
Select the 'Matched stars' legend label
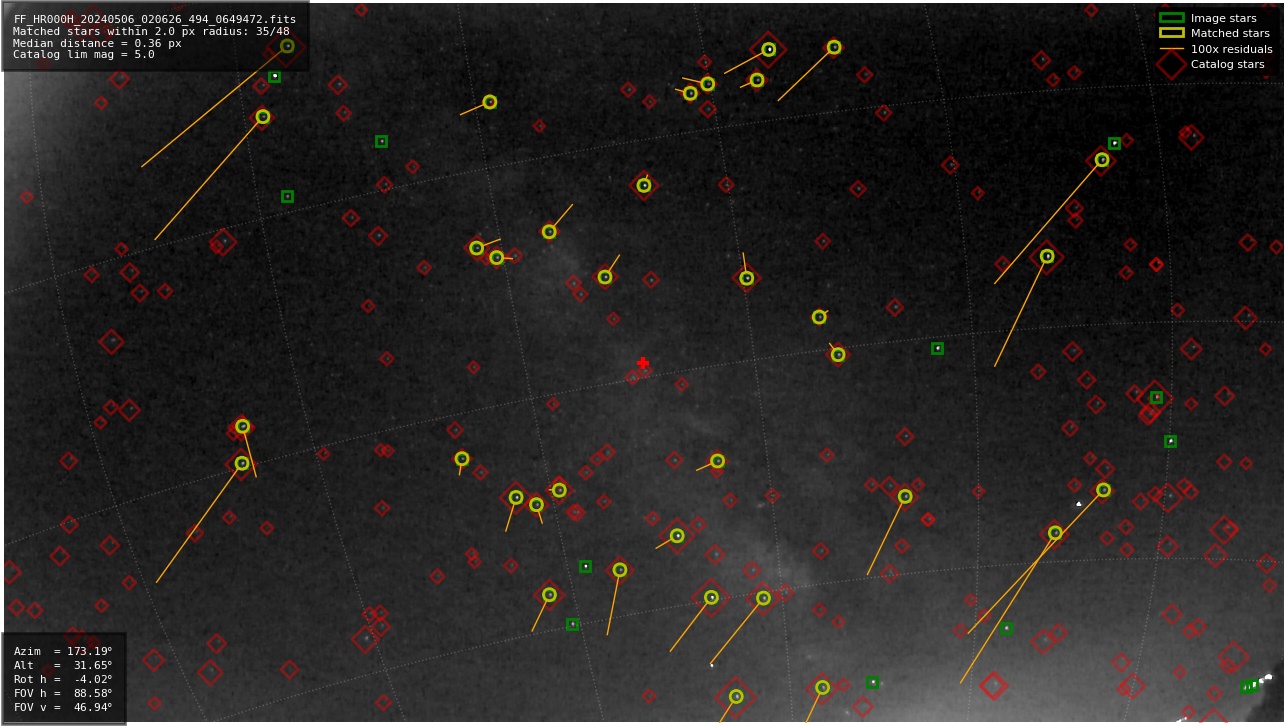1230,33
